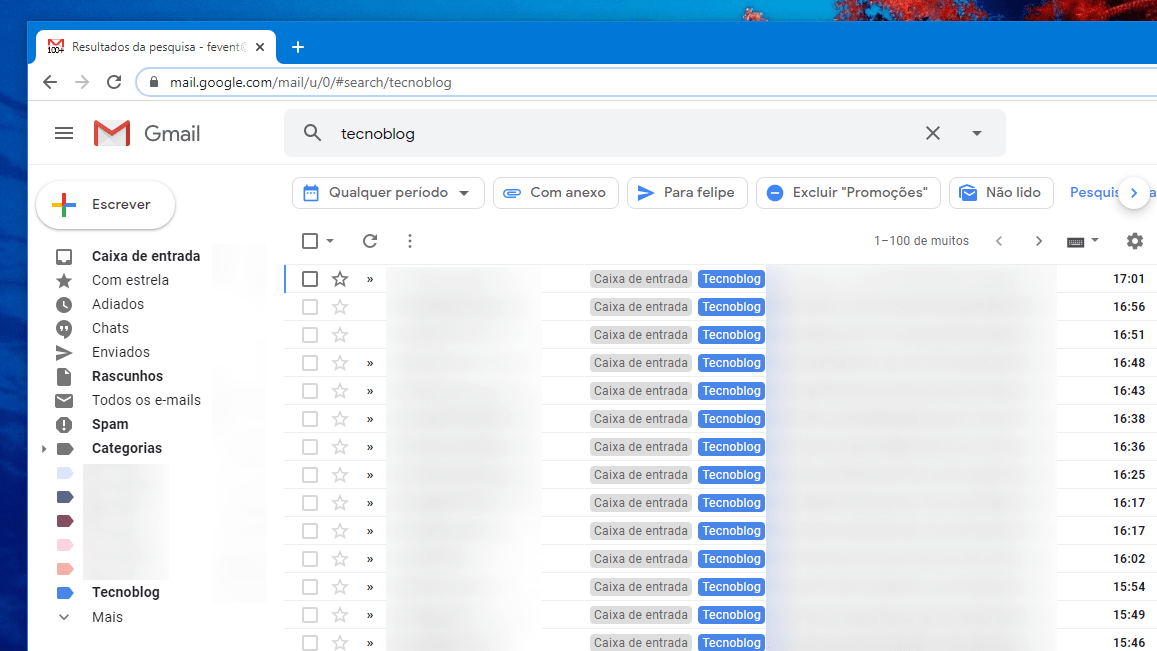Image resolution: width=1157 pixels, height=651 pixels.
Task: Go to the next page of results
Action: pos(1038,240)
